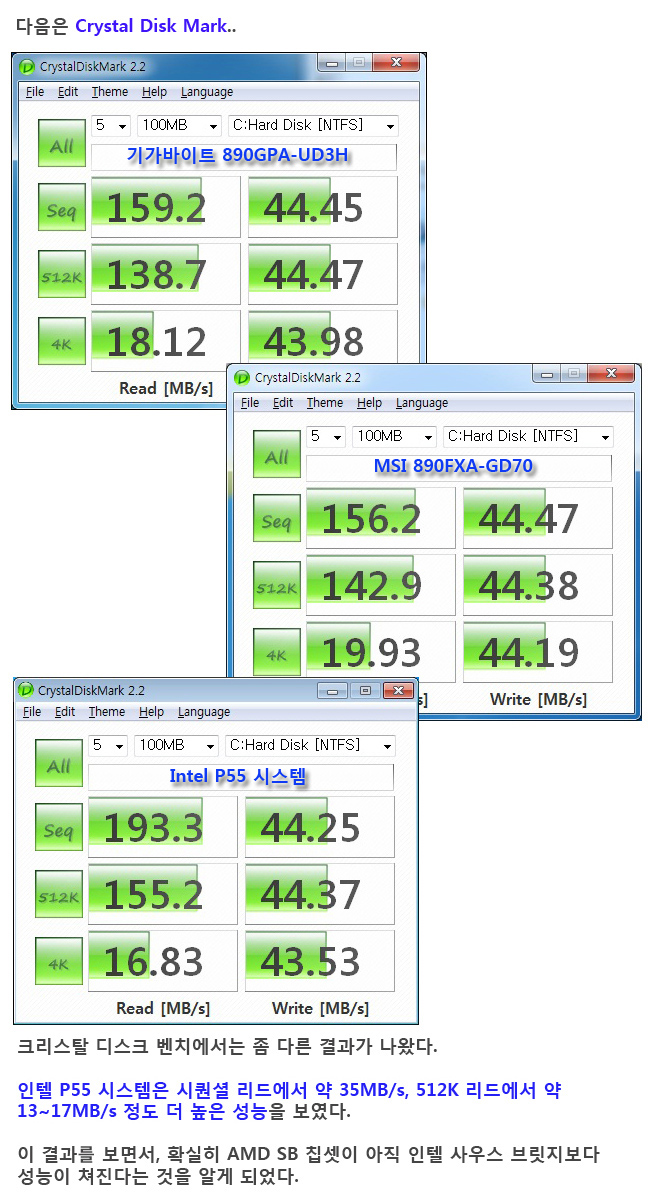Open Theme menu in MSI window

[x=325, y=403]
